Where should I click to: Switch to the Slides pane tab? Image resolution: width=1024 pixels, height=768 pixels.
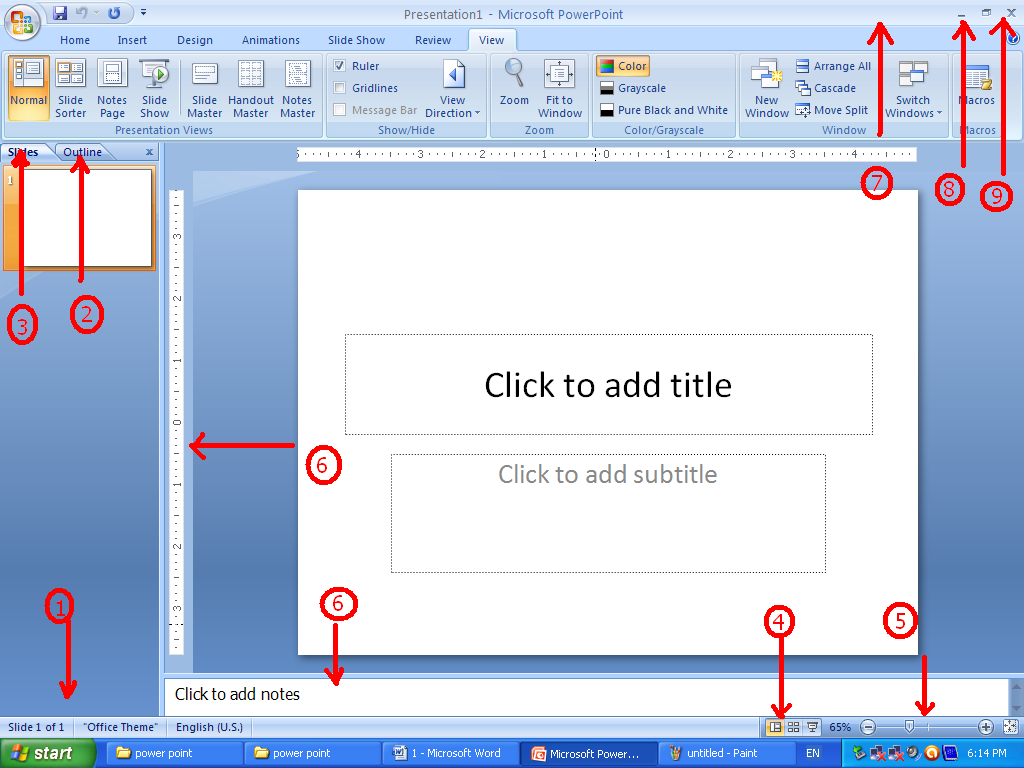(24, 152)
